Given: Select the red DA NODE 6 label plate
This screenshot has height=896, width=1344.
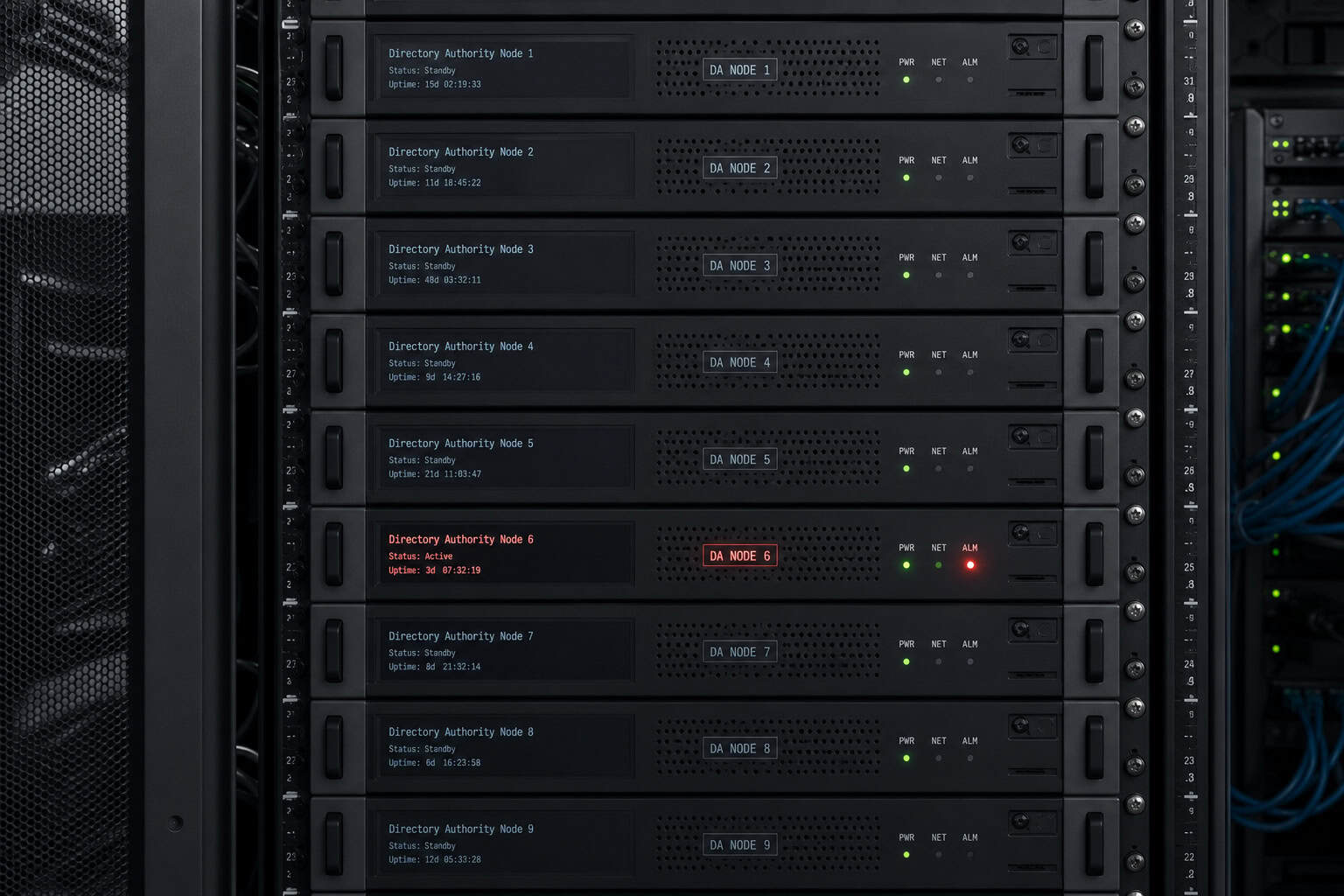Looking at the screenshot, I should (x=740, y=556).
